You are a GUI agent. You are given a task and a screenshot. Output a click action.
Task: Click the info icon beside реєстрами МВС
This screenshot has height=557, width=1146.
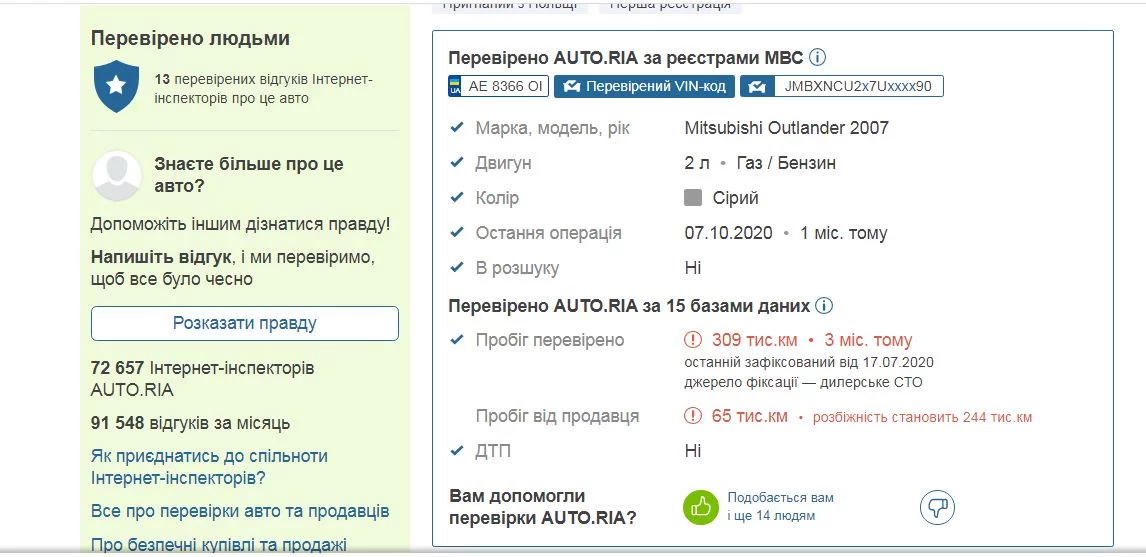pos(817,58)
